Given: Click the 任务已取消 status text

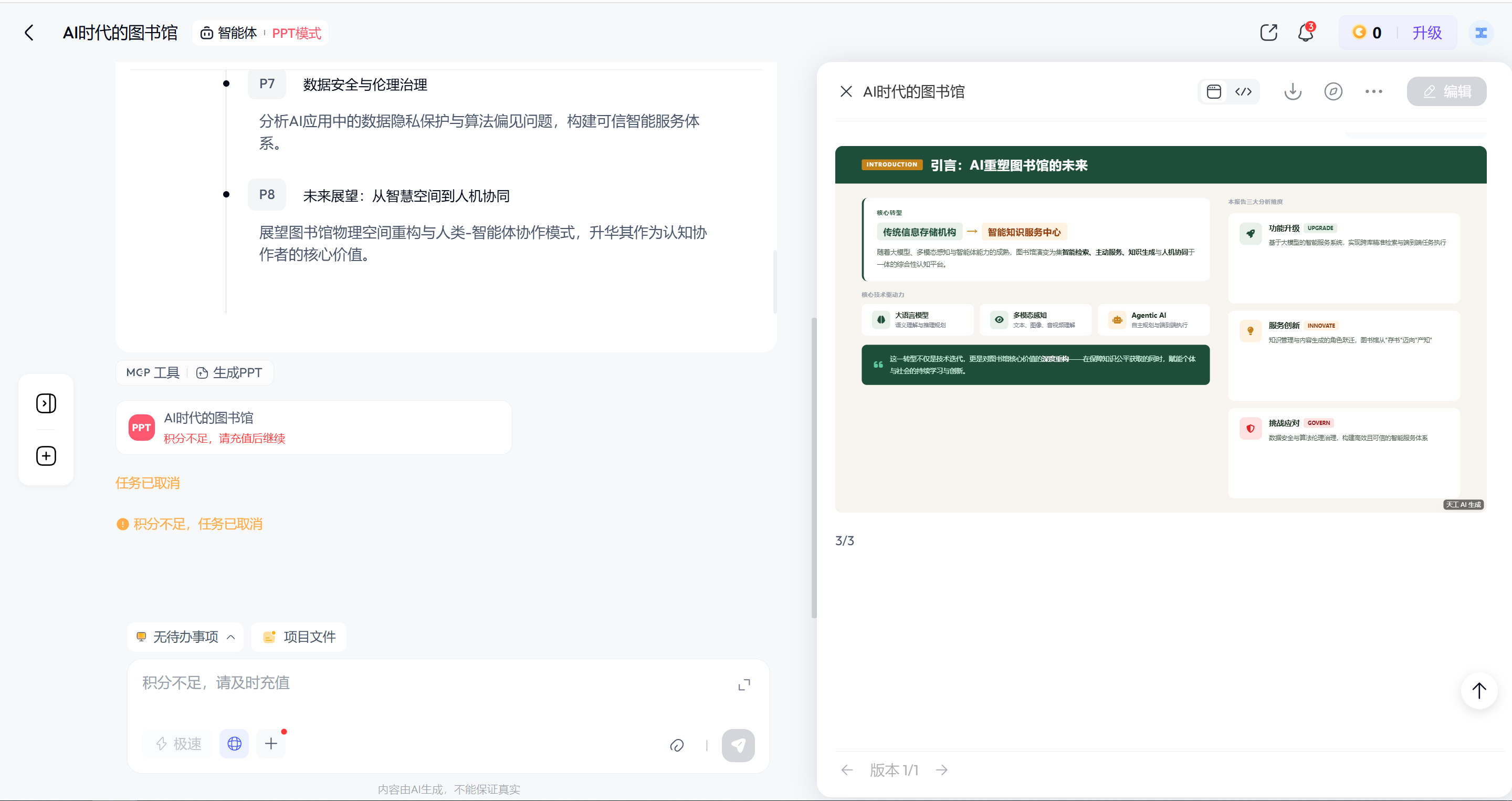Looking at the screenshot, I should tap(148, 483).
